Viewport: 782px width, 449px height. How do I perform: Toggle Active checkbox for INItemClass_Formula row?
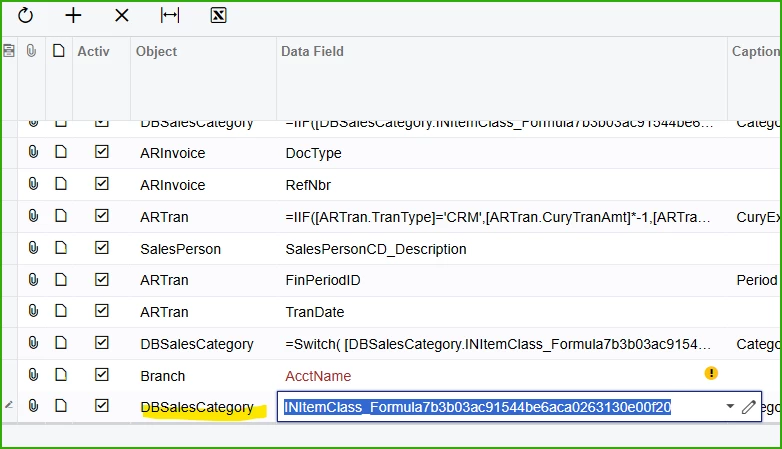[x=102, y=406]
